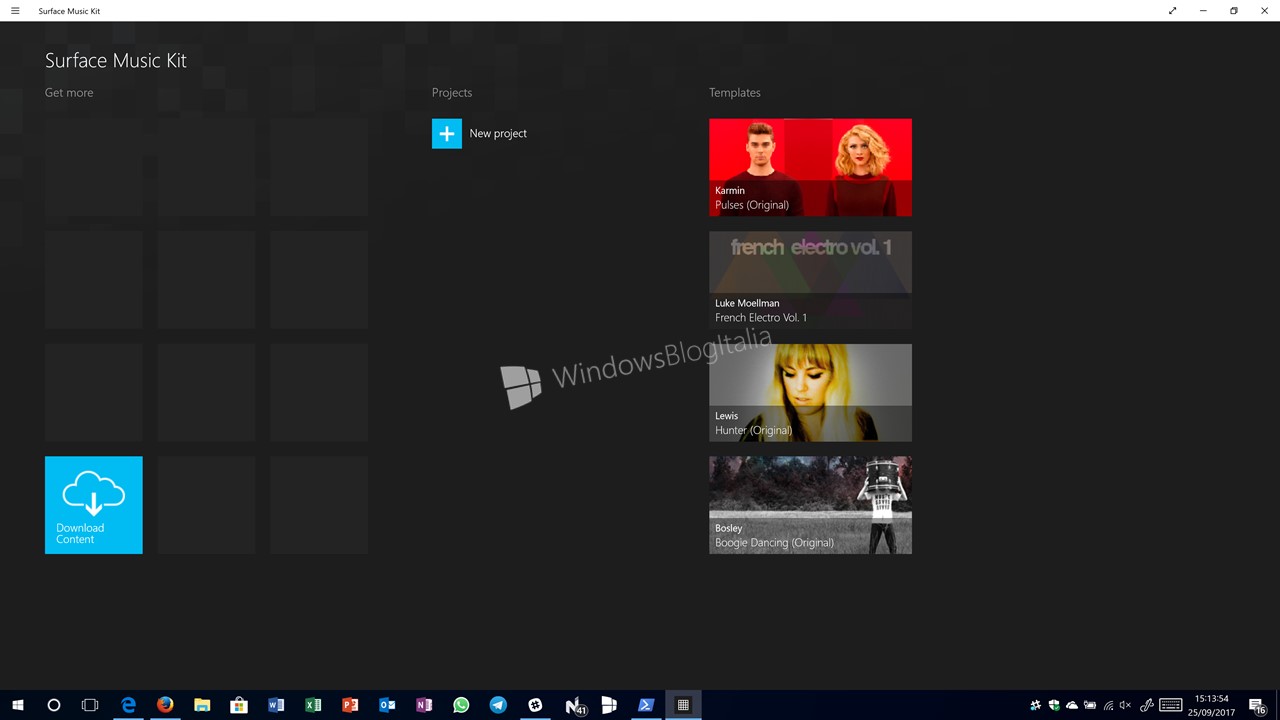Open the Luke Moellman French Electro Vol. 1 template

click(x=810, y=280)
